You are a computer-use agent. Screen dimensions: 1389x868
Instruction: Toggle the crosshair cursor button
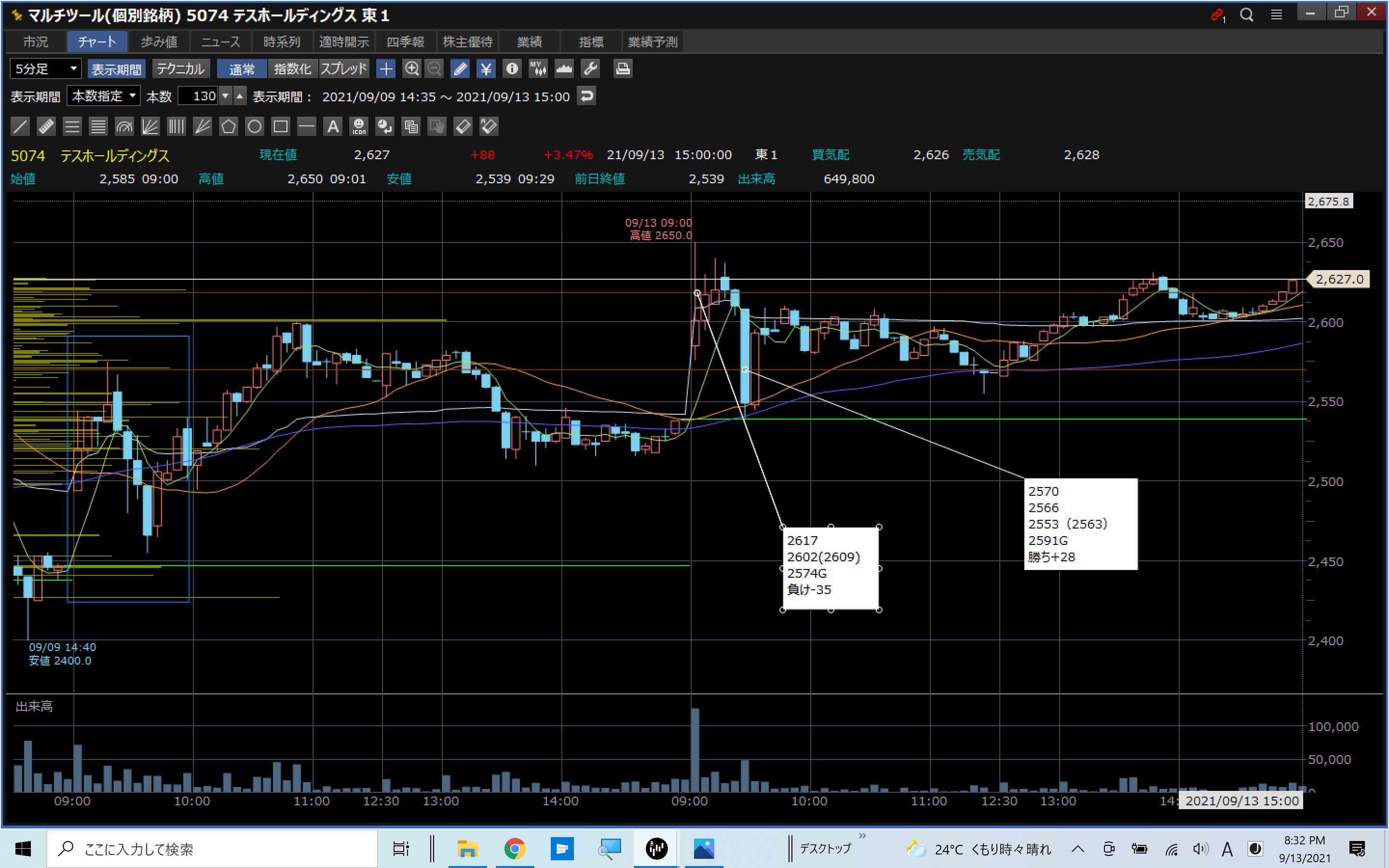coord(386,69)
